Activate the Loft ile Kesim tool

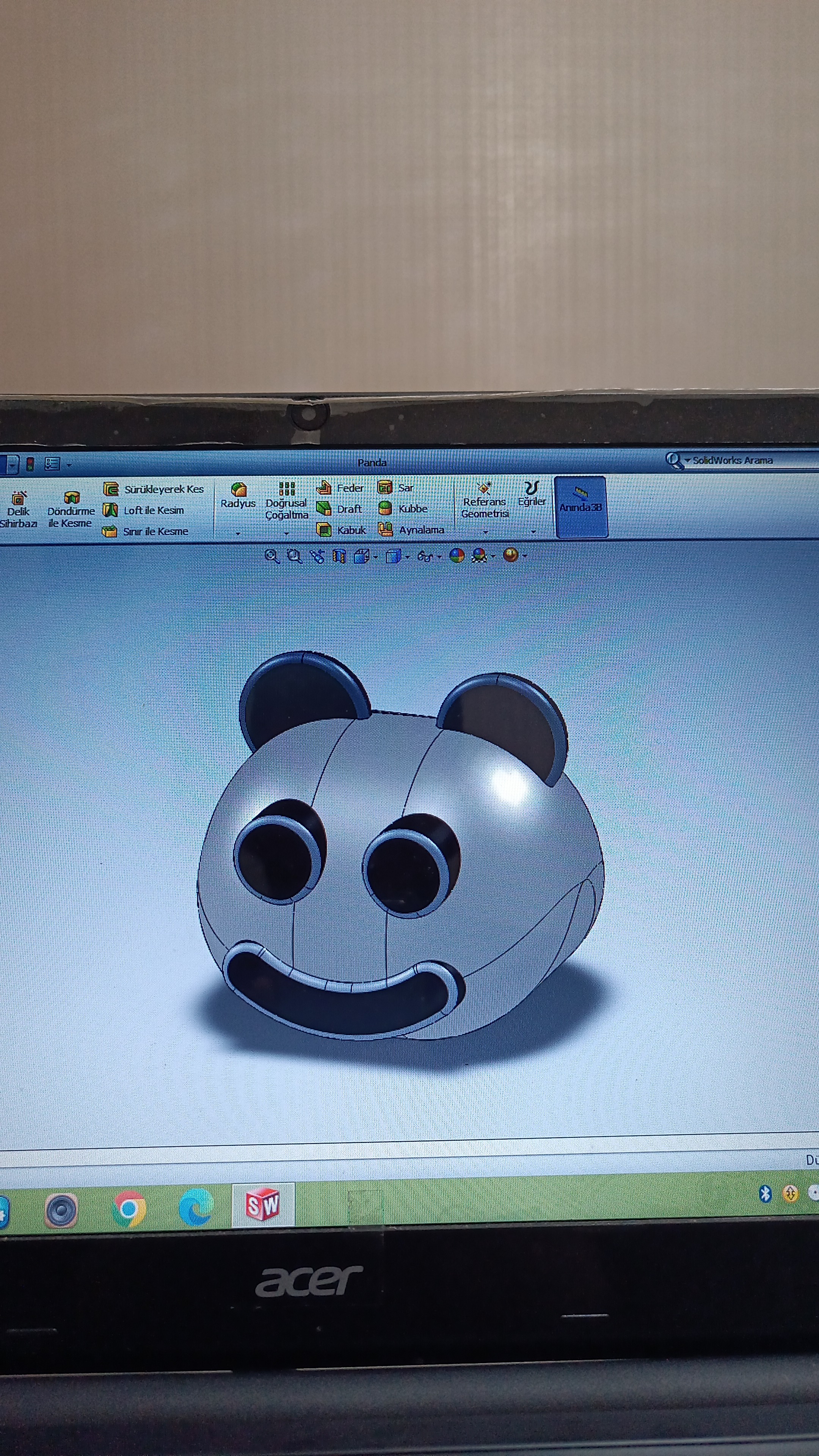(x=144, y=510)
